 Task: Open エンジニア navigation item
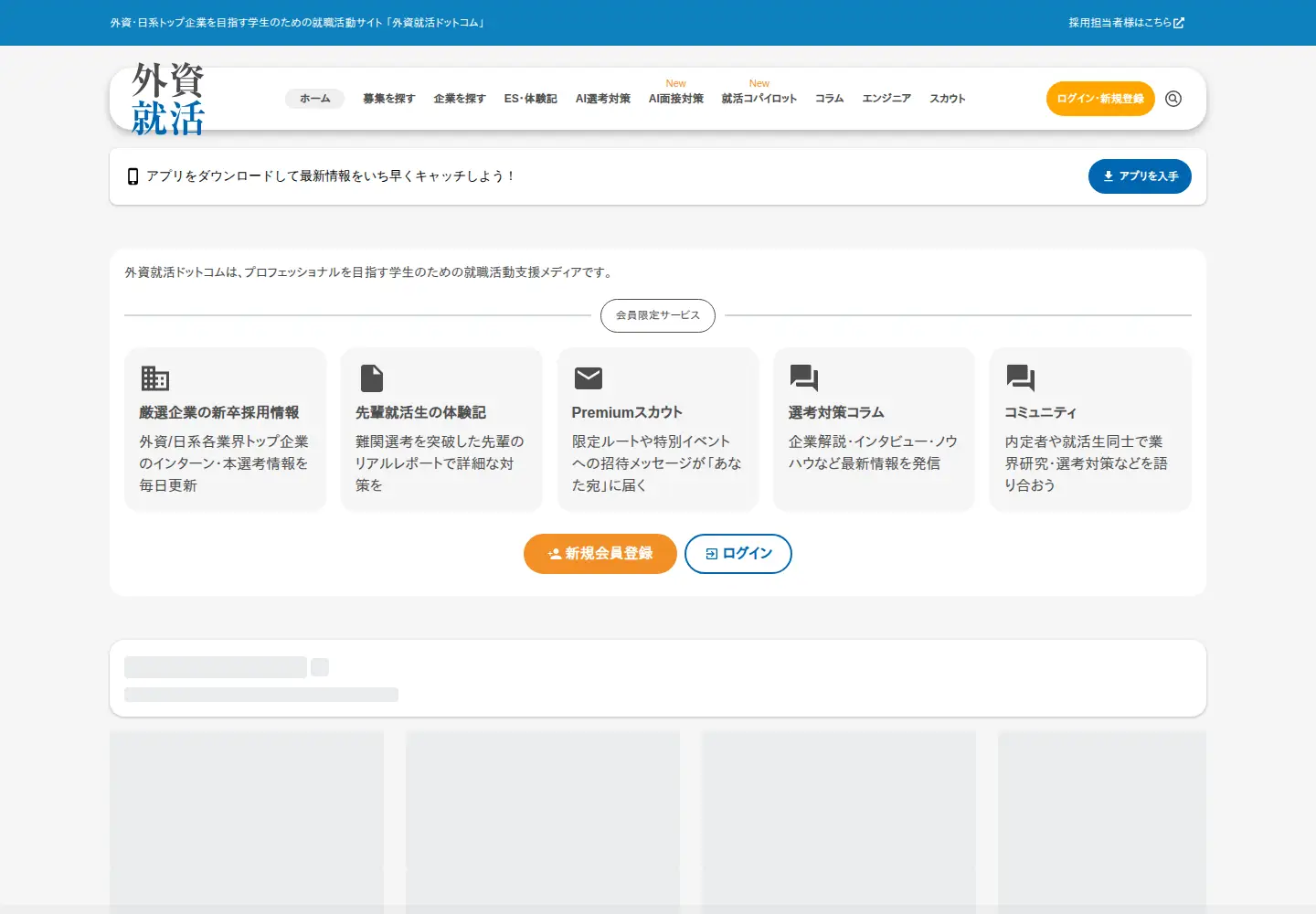point(886,99)
